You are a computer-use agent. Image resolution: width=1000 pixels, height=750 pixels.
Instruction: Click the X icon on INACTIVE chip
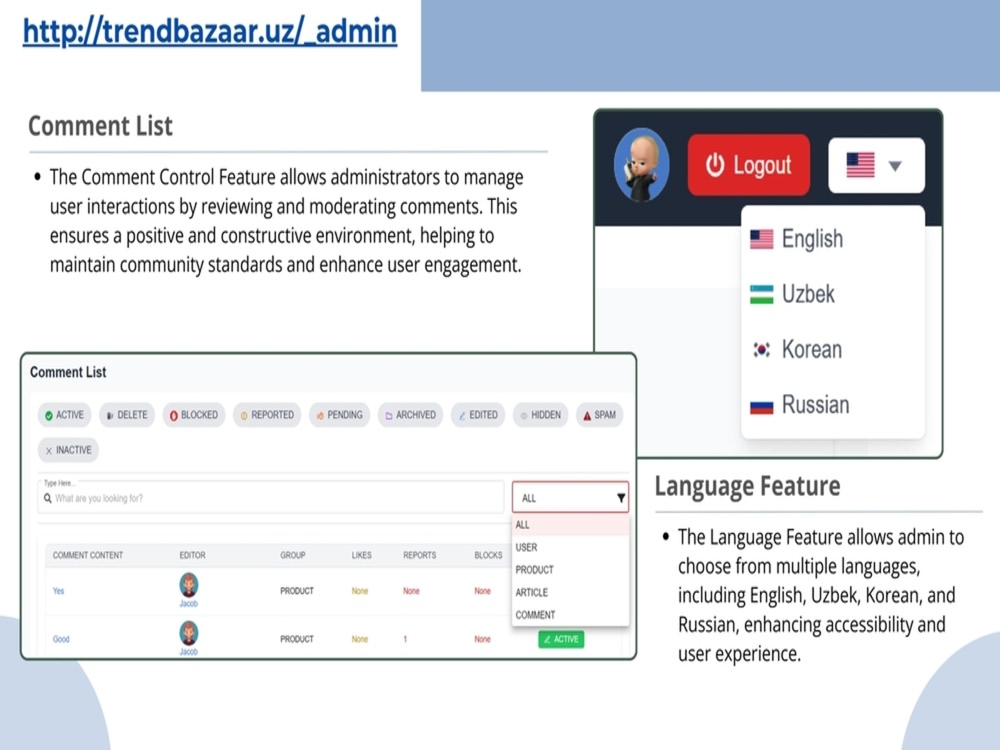48,451
